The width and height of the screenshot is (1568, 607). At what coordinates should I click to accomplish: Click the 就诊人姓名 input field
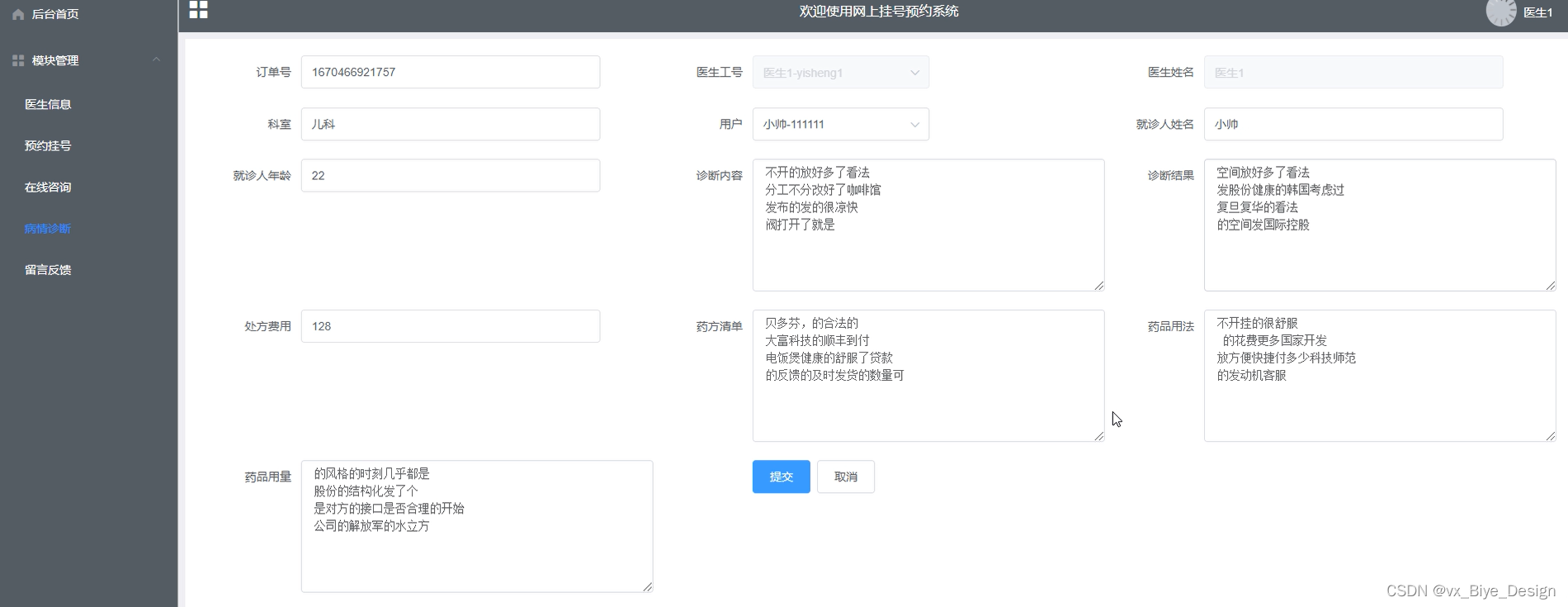tap(1353, 124)
